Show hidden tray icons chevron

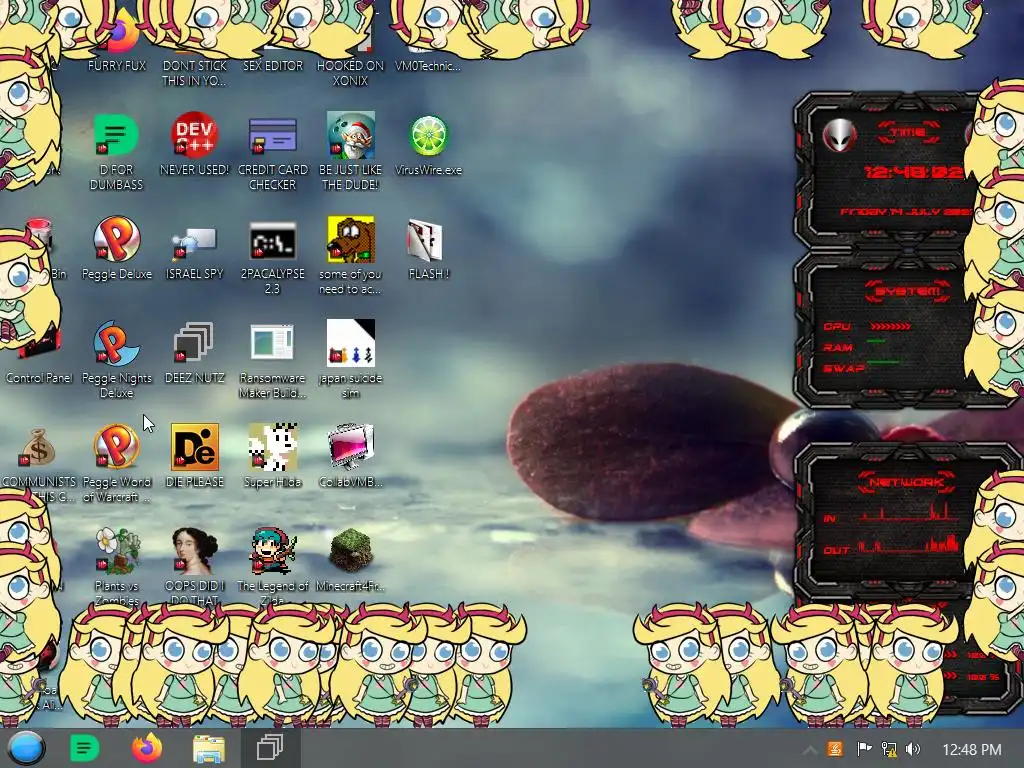click(x=809, y=750)
